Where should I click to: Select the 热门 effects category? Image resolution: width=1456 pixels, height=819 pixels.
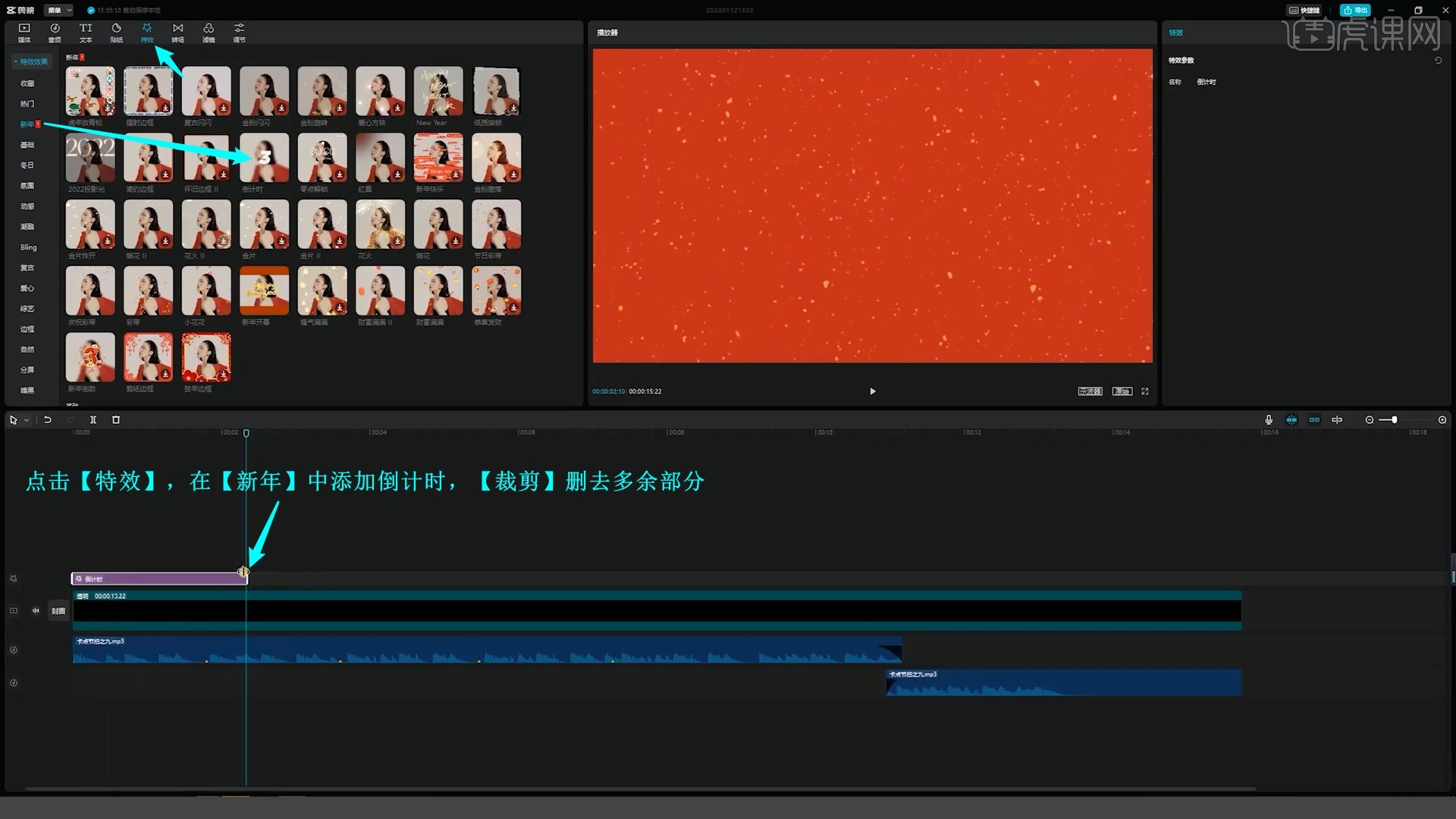point(27,104)
